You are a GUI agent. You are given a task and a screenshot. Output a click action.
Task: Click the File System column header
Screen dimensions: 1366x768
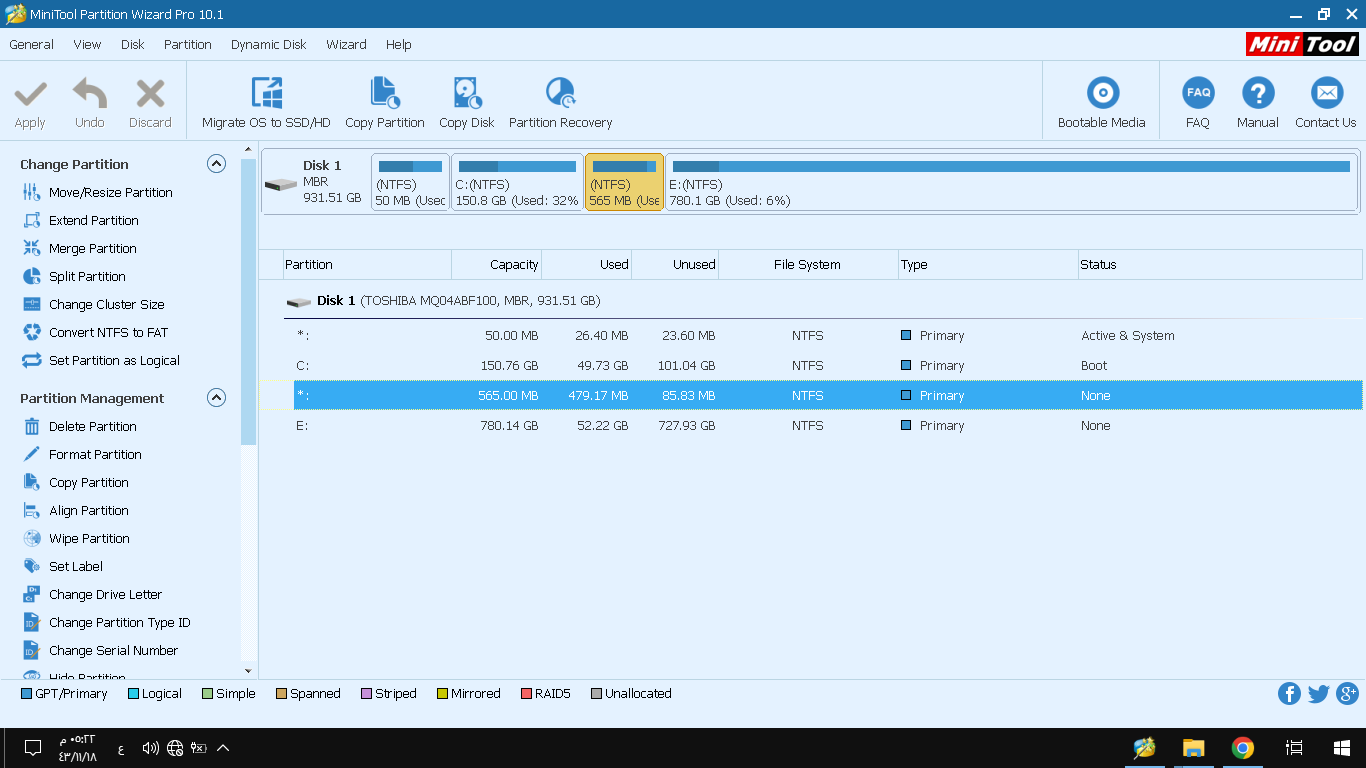808,265
